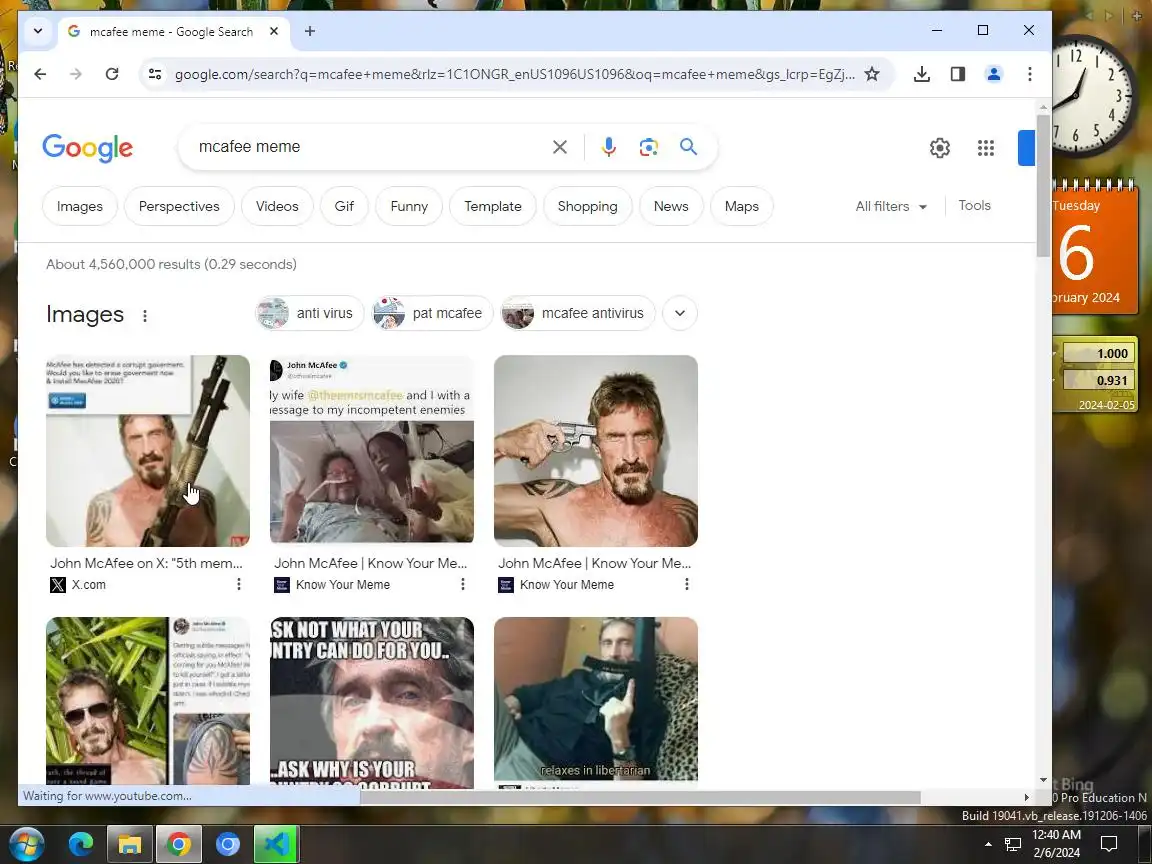Switch to the Videos filter

pyautogui.click(x=277, y=206)
